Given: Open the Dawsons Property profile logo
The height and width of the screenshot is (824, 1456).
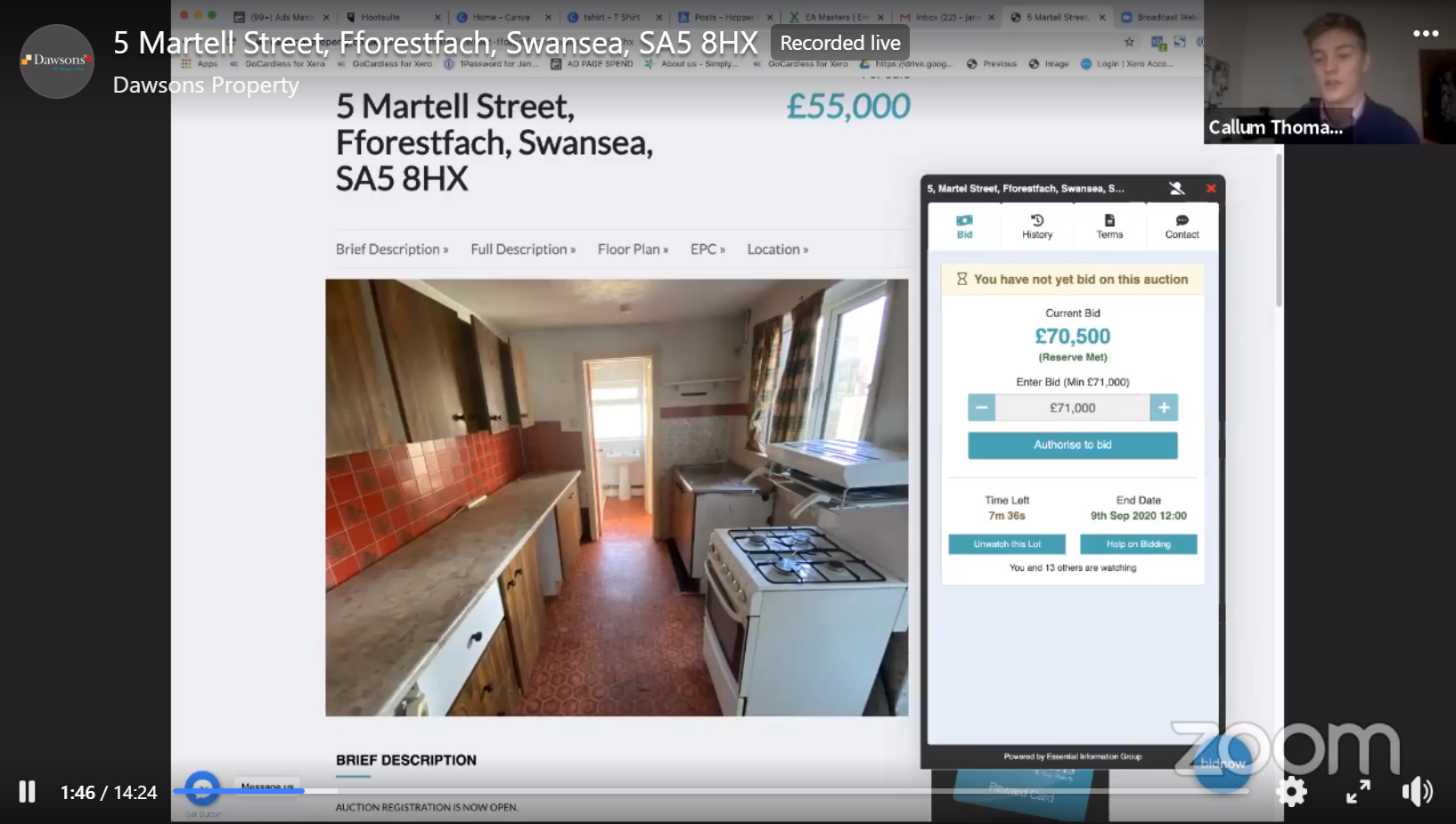Looking at the screenshot, I should tap(57, 61).
